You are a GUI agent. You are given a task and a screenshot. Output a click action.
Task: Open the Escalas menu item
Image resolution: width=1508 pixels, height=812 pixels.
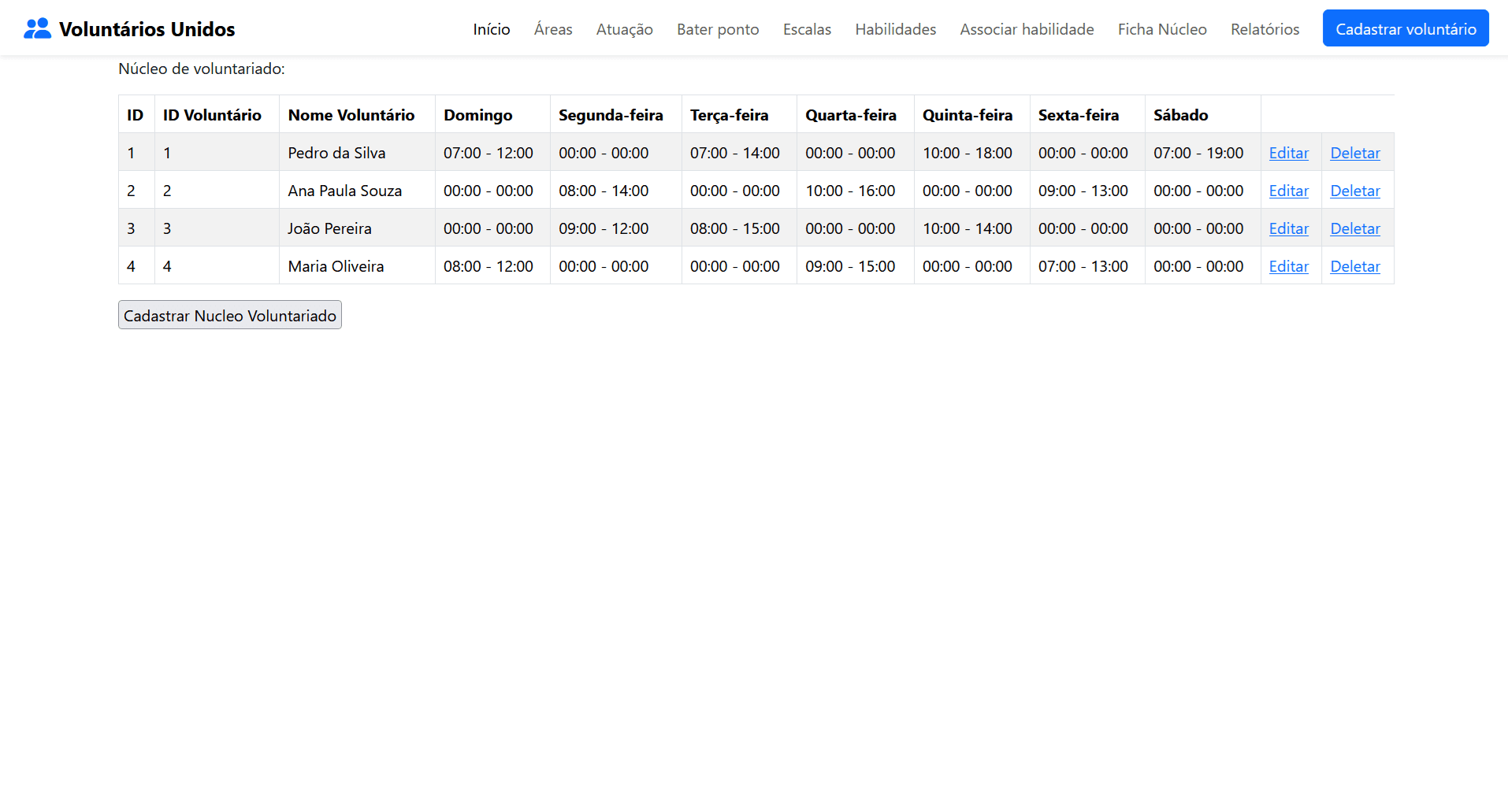pos(806,29)
